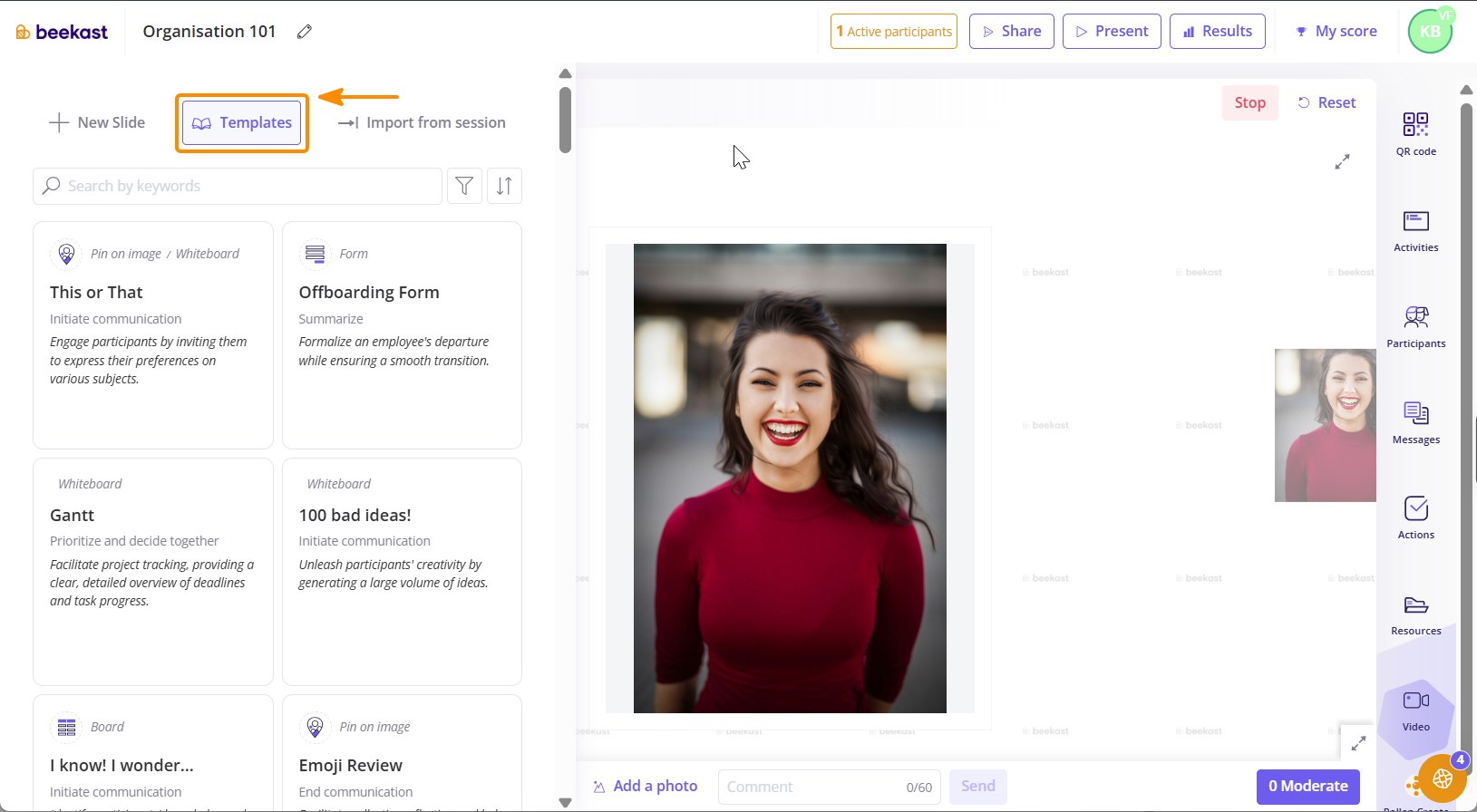1477x812 pixels.
Task: Open the QR code panel
Action: point(1415,134)
